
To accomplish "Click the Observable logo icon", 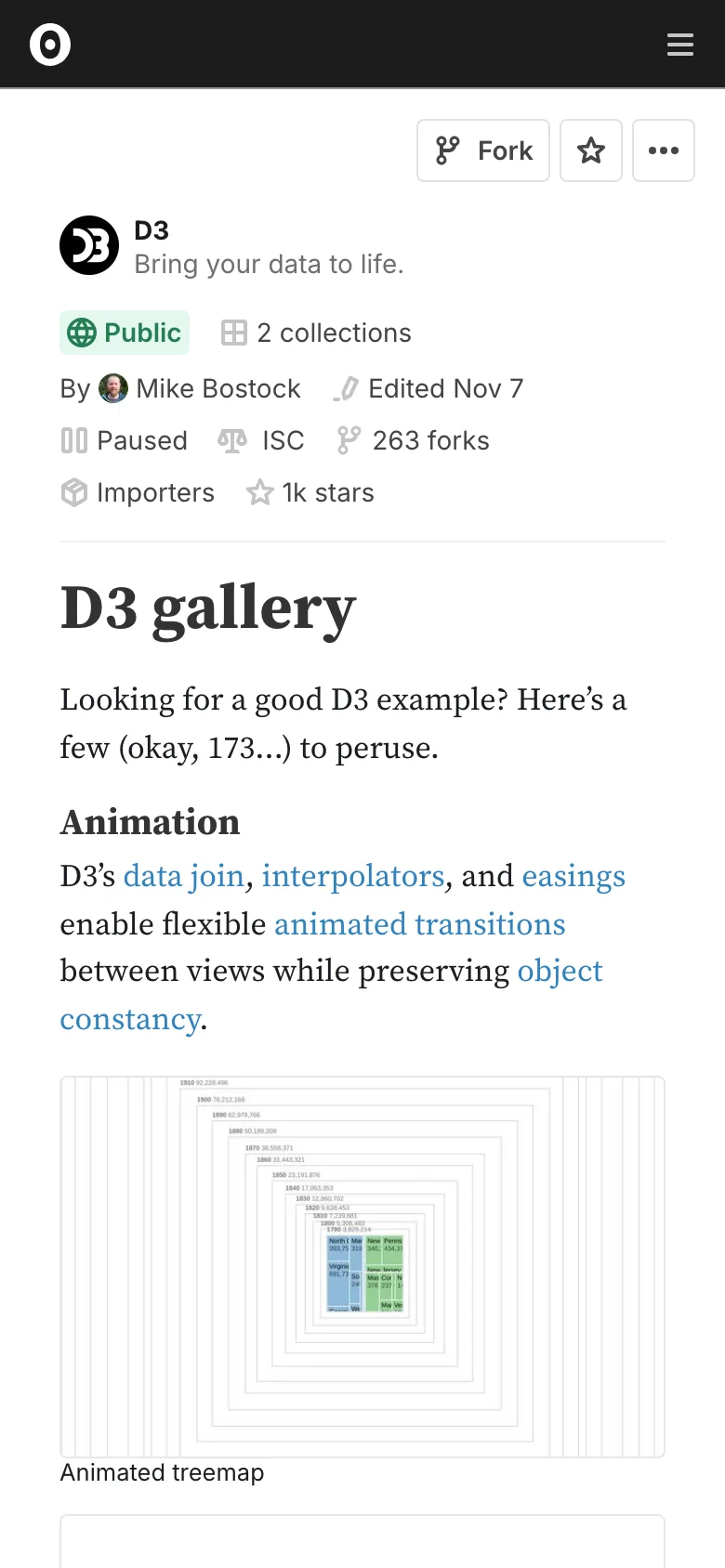I will [x=50, y=45].
